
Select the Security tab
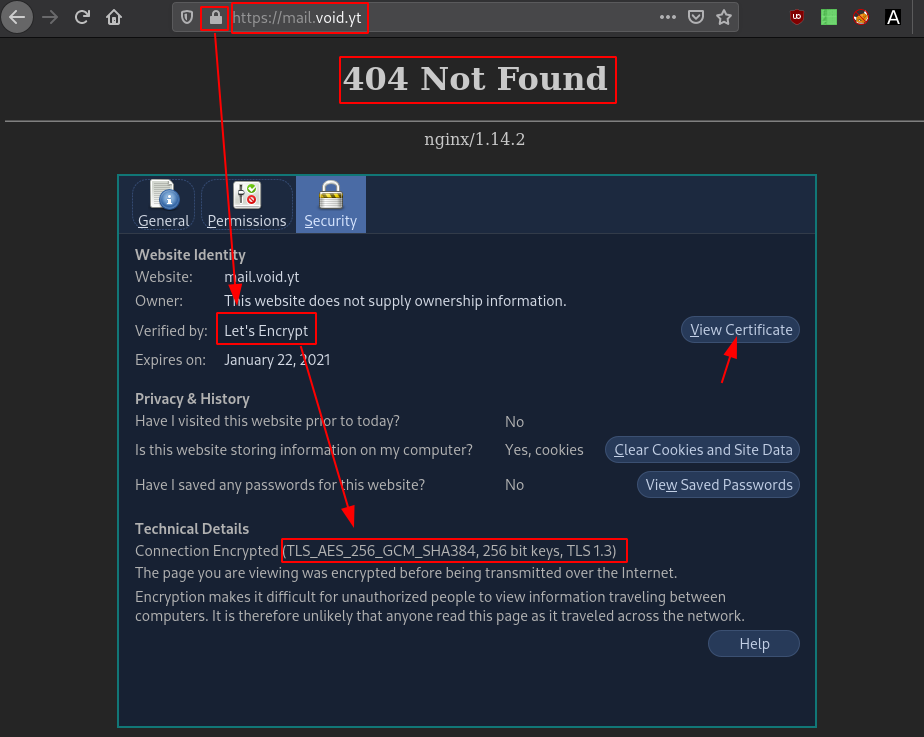331,204
